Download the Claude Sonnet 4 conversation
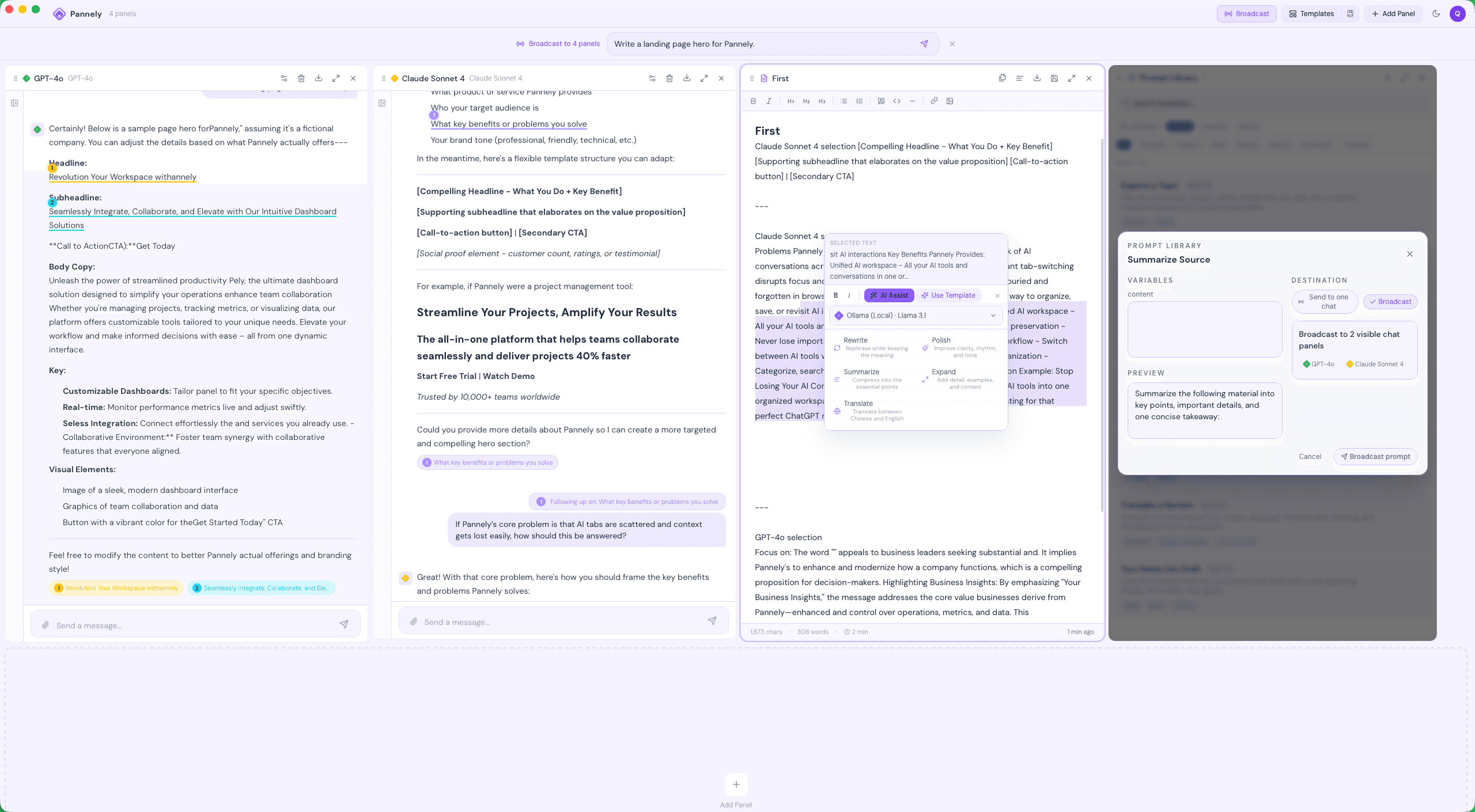 (687, 78)
